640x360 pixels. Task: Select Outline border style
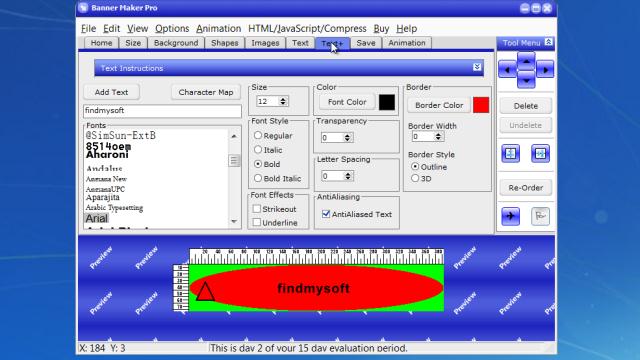tap(415, 167)
